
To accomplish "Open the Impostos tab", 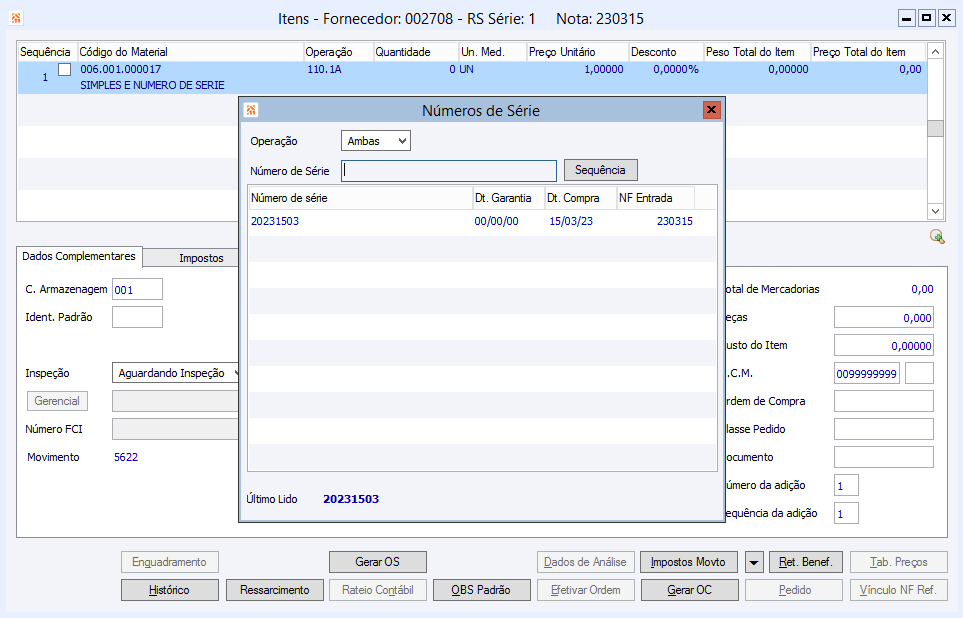I will click(201, 258).
